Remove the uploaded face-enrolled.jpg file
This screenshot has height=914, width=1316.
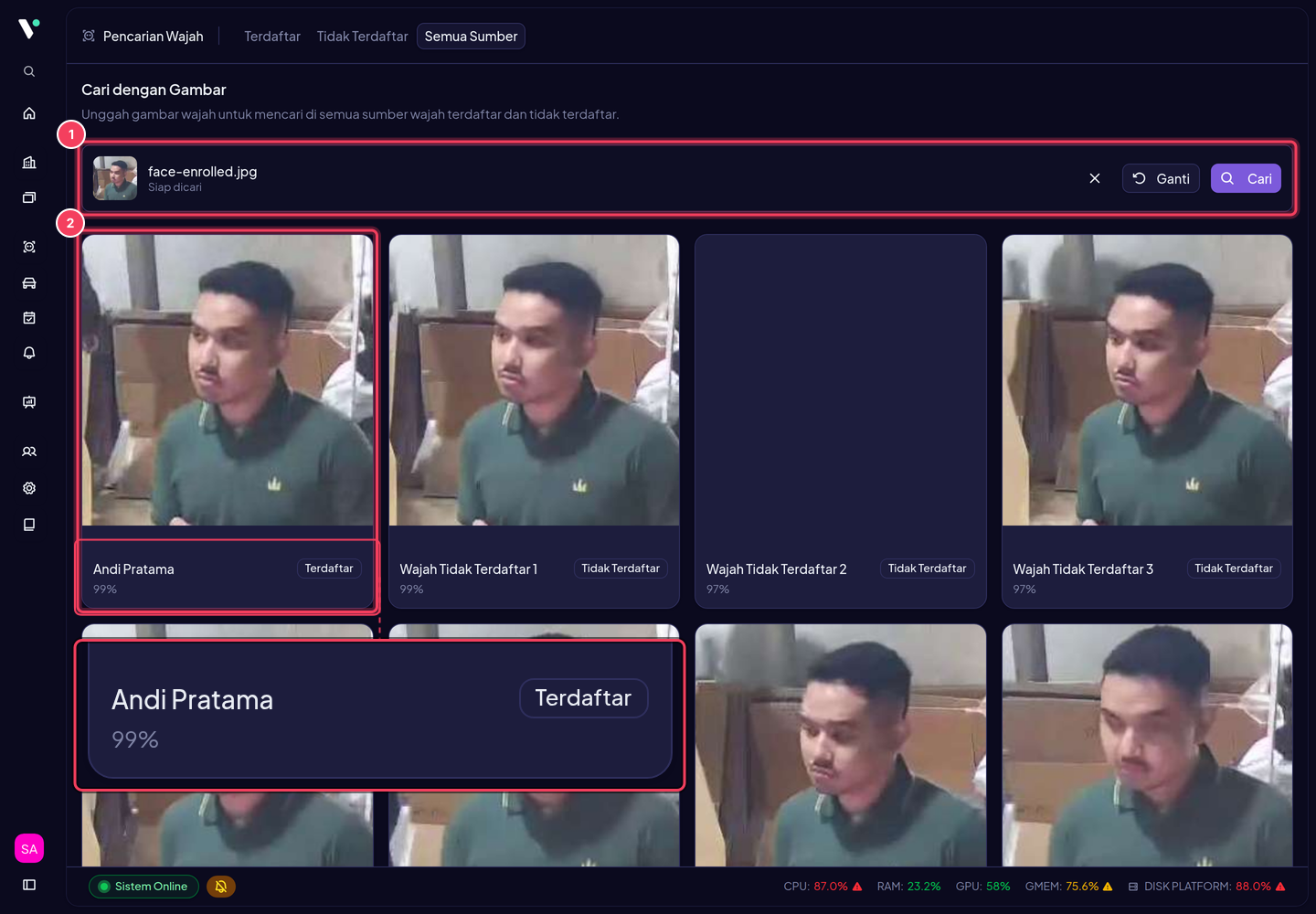1095,178
